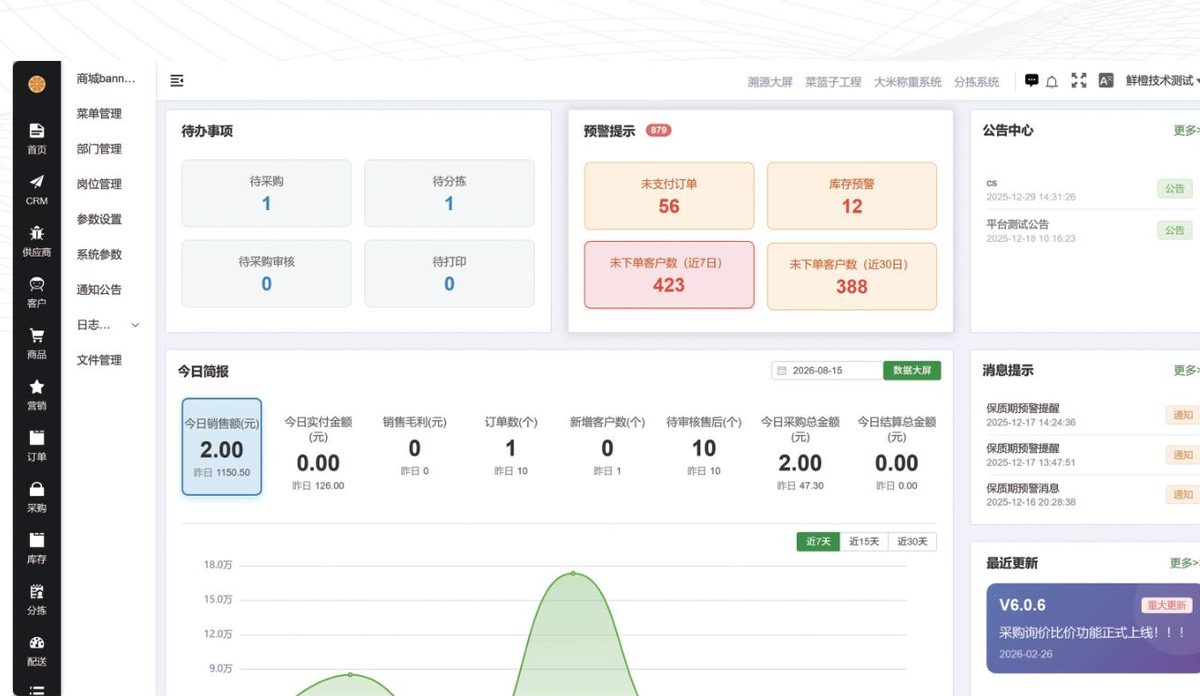Open the V6.0.6 update card
This screenshot has width=1200, height=696.
(1093, 628)
